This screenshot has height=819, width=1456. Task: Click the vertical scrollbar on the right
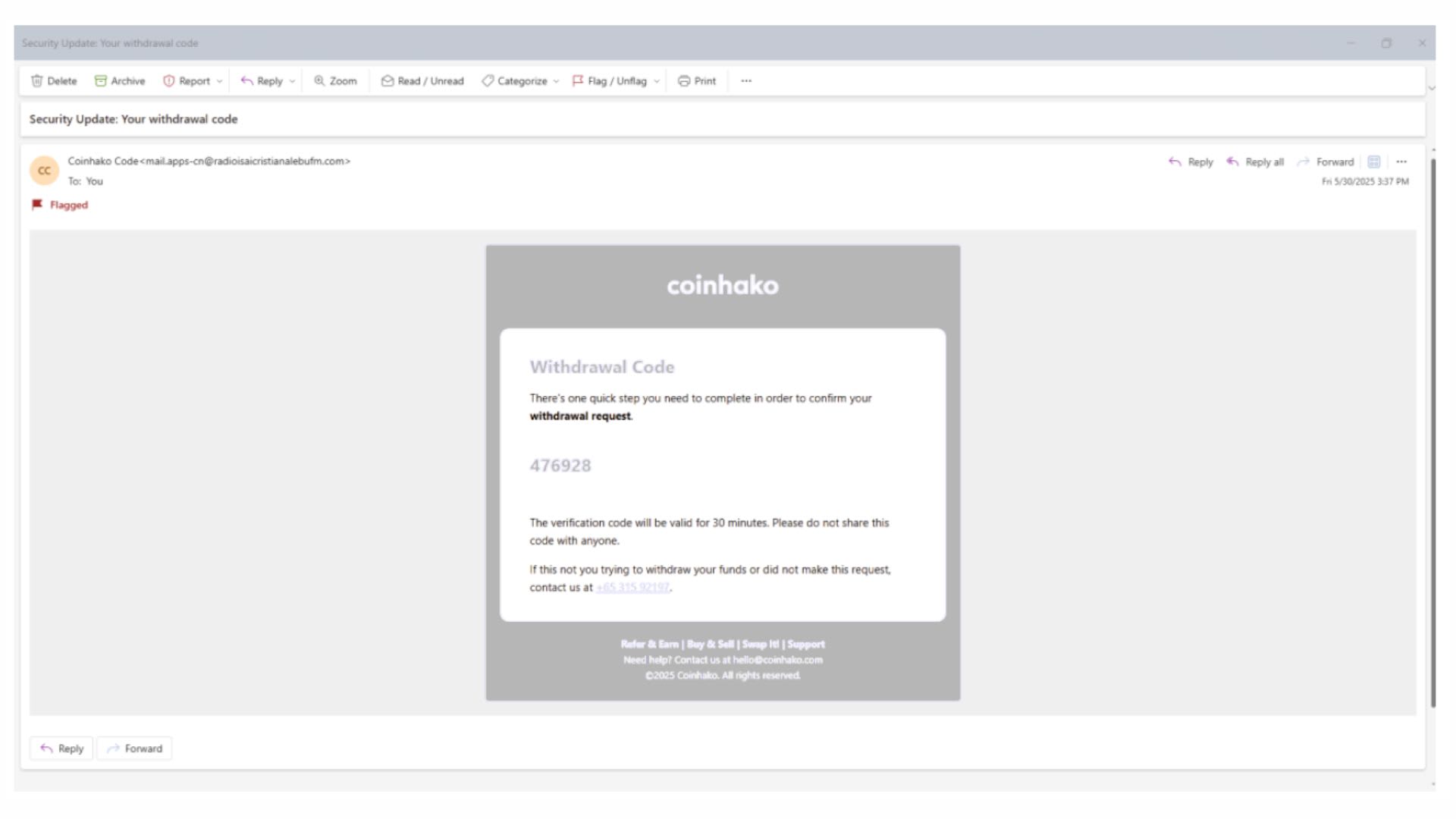(x=1432, y=432)
